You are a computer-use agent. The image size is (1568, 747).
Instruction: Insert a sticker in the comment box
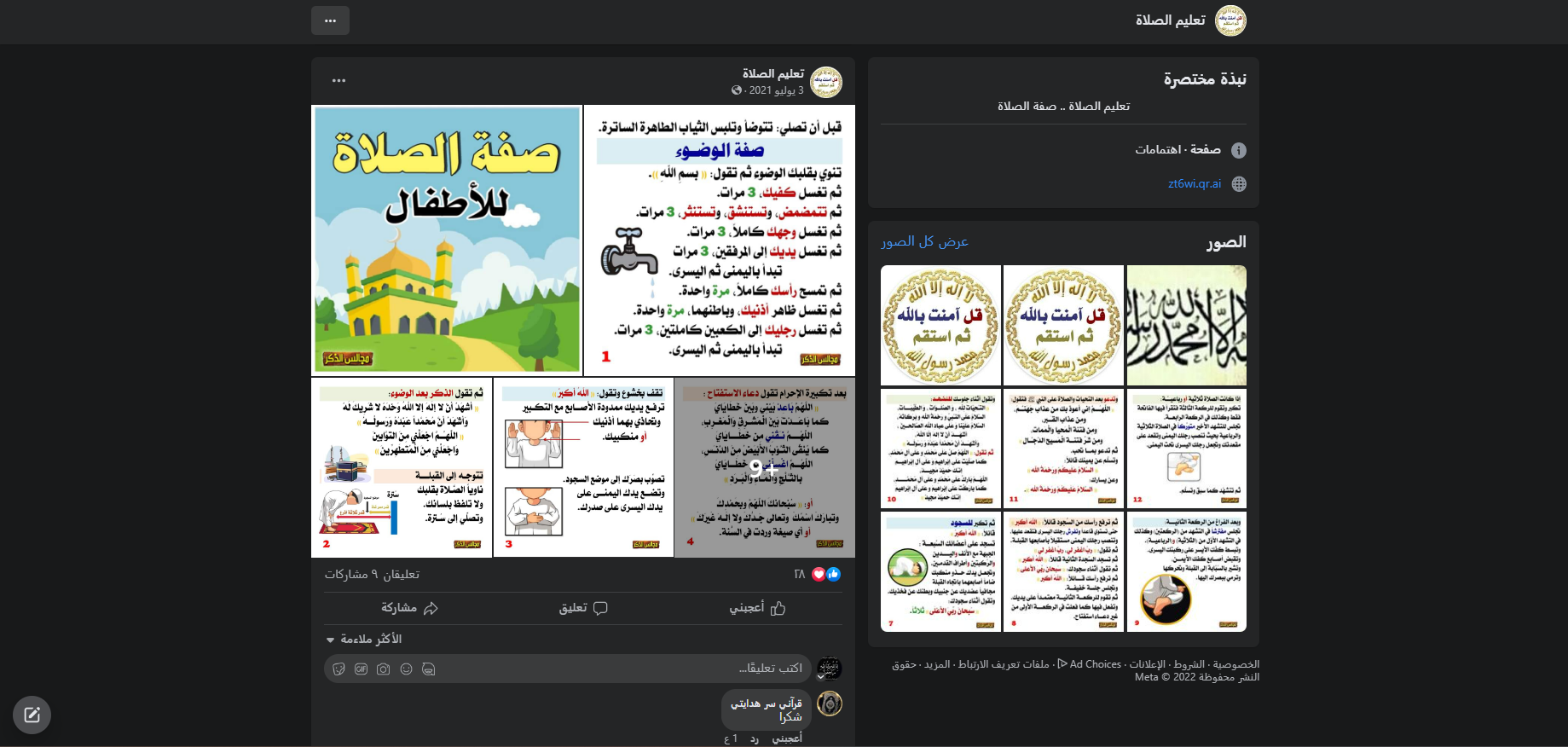coord(338,669)
